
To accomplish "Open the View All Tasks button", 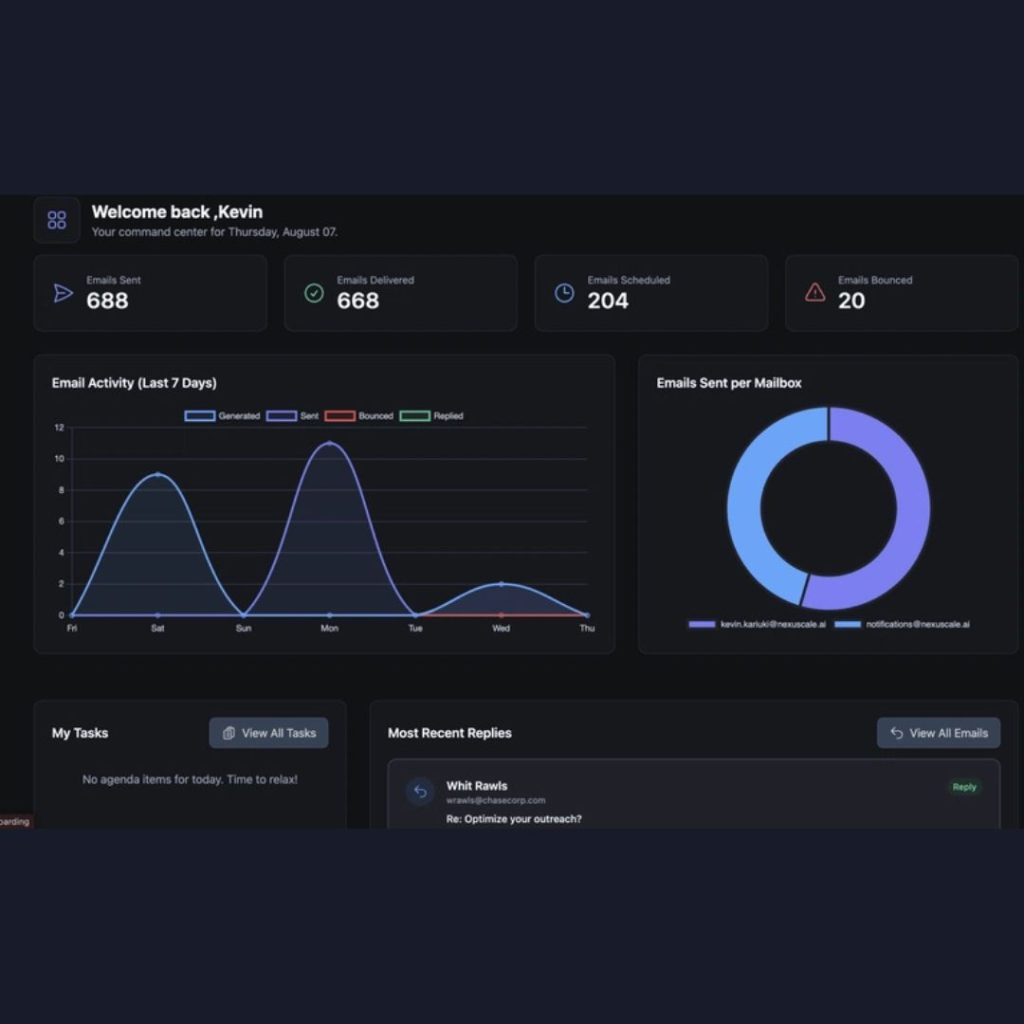I will click(x=268, y=733).
